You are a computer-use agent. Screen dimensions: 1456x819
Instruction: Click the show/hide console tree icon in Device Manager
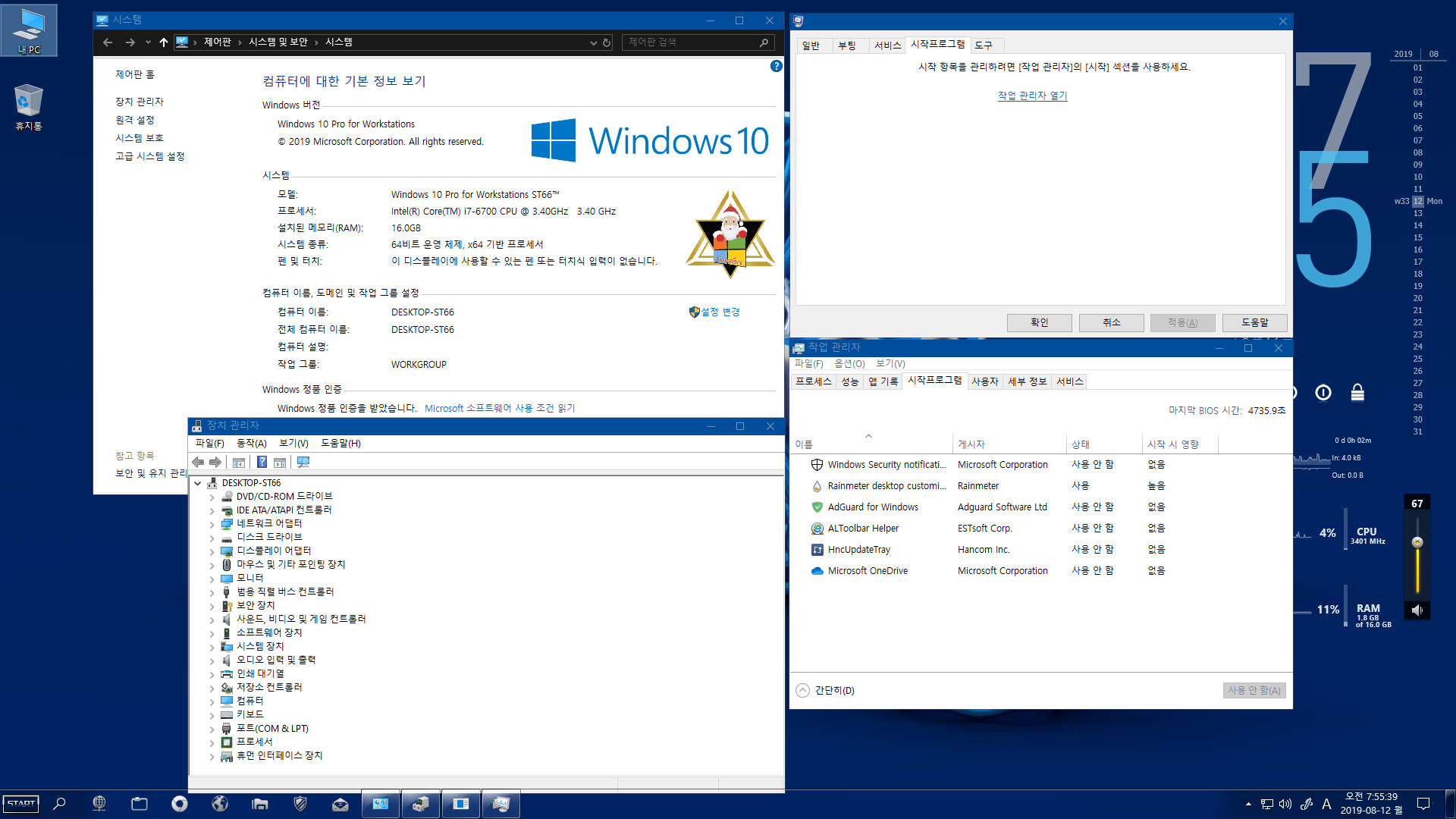(x=238, y=462)
